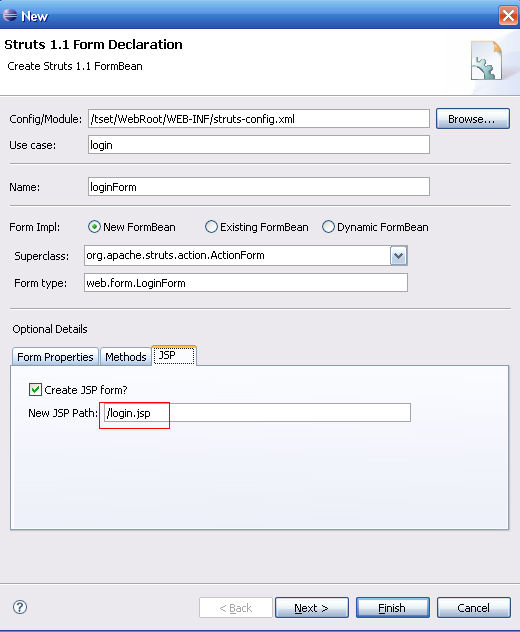
Task: Close the New dialog window
Action: pyautogui.click(x=508, y=16)
